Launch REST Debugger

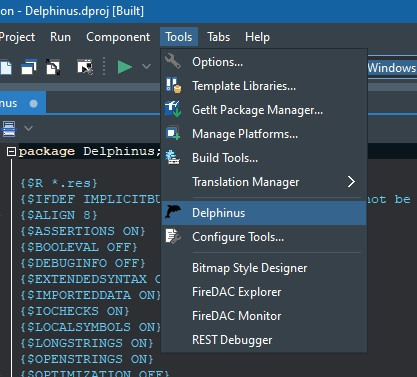tap(264, 340)
